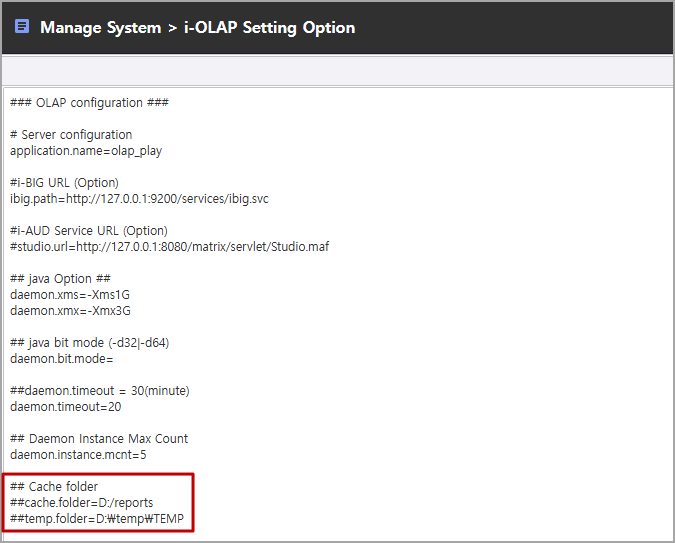The height and width of the screenshot is (543, 675).
Task: Click the '#i-BIG URL (Option)' comment
Action: click(x=64, y=183)
